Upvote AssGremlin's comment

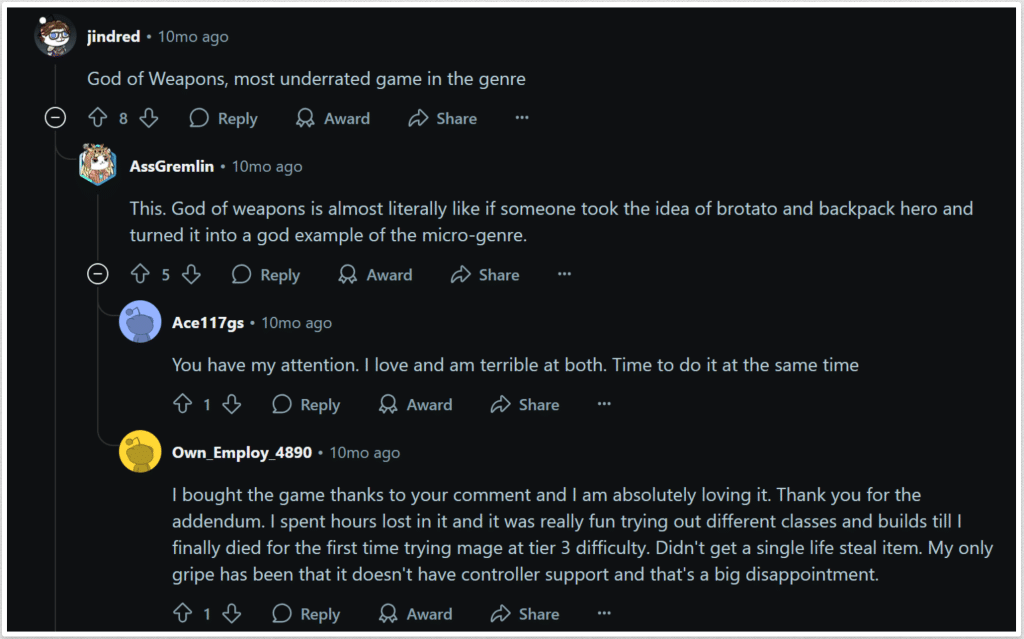[140, 274]
